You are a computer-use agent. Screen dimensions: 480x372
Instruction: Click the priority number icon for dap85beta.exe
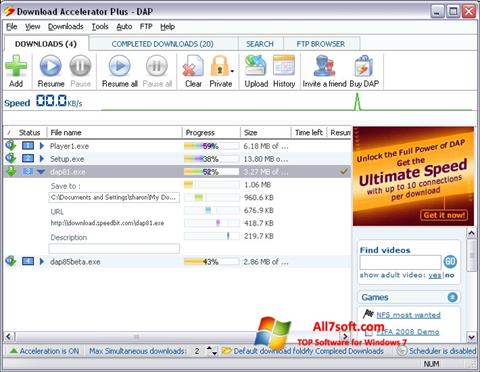[28, 261]
